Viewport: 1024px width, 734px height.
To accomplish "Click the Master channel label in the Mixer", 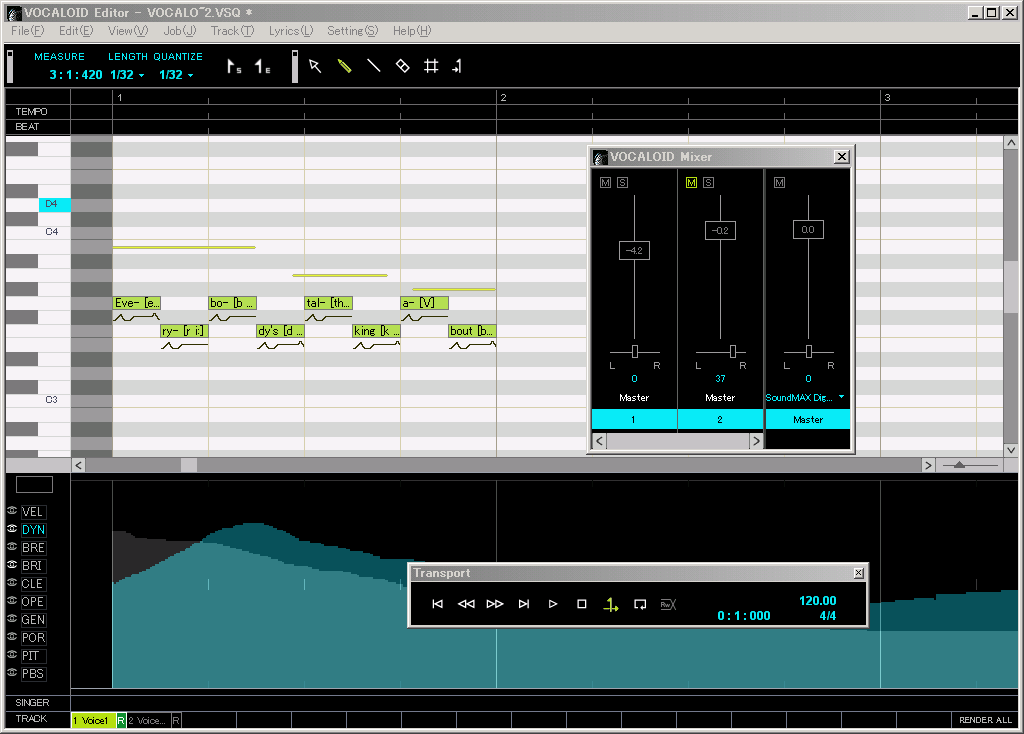I will pyautogui.click(x=808, y=419).
